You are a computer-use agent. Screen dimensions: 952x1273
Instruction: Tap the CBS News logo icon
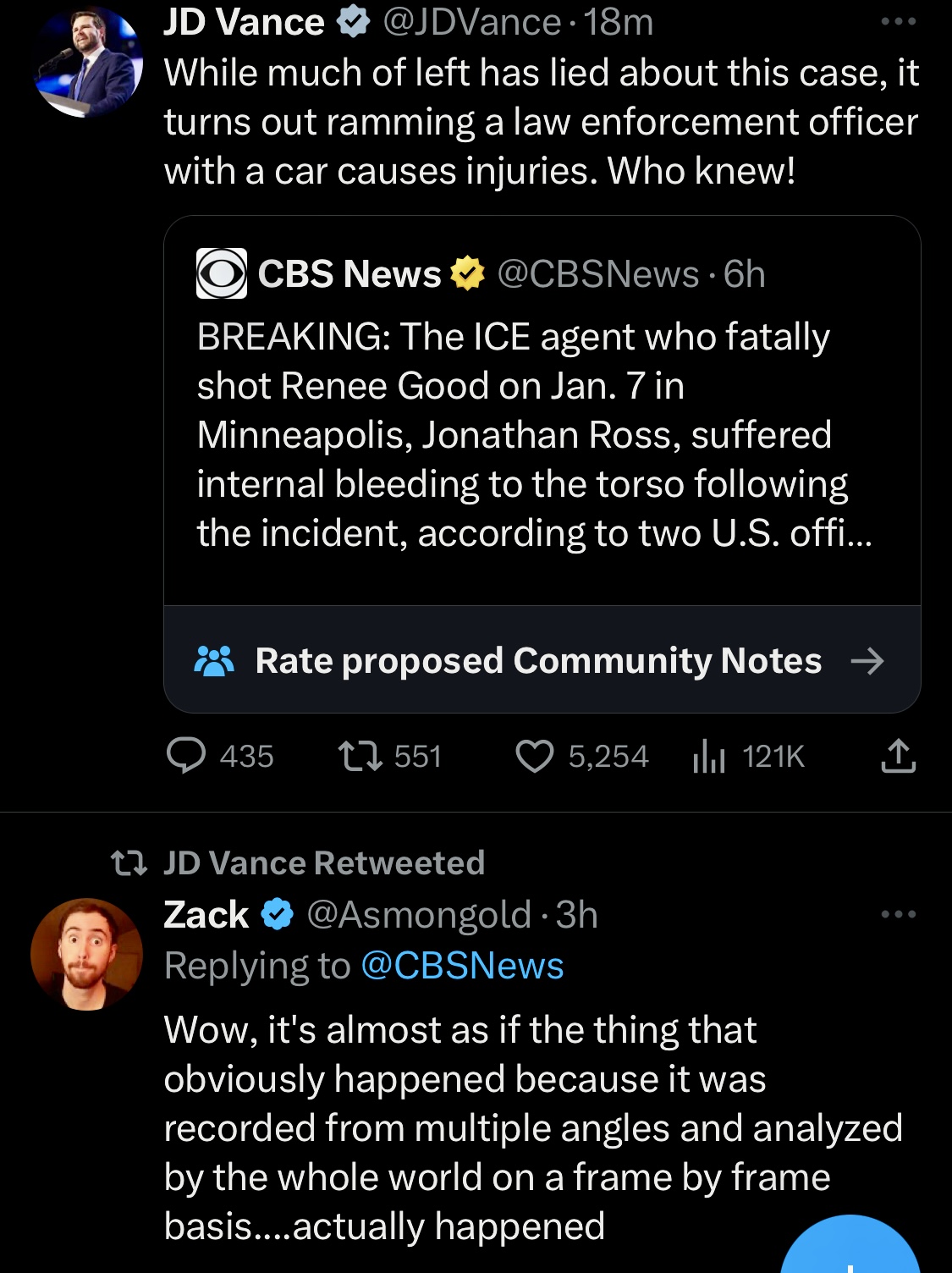pos(222,273)
